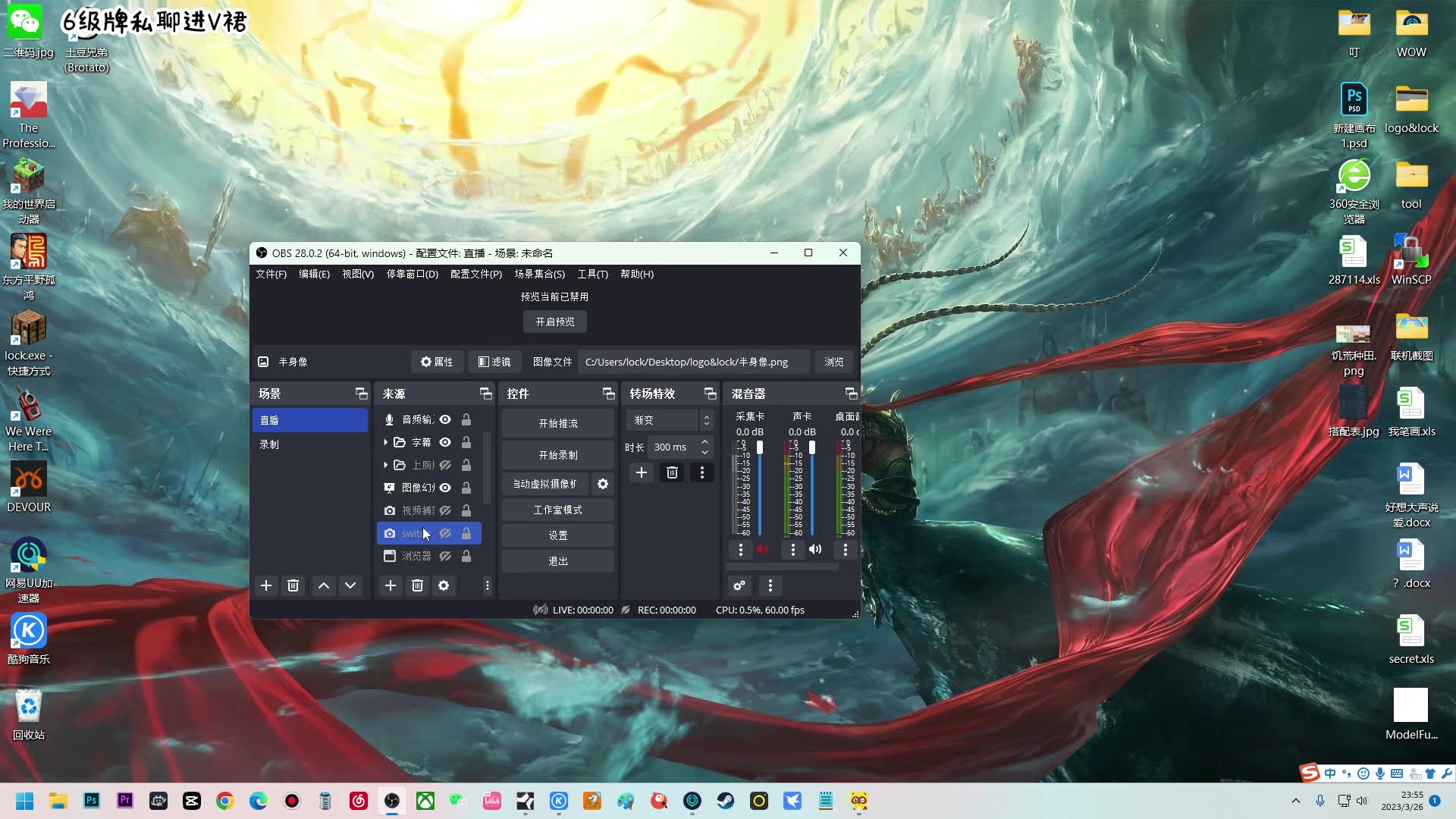1456x819 pixels.
Task: Lock the 浏览器 source
Action: coord(466,556)
